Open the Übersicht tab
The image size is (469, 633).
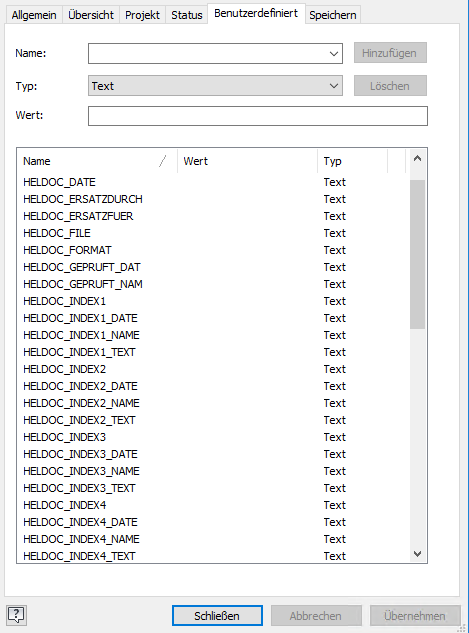click(x=91, y=15)
